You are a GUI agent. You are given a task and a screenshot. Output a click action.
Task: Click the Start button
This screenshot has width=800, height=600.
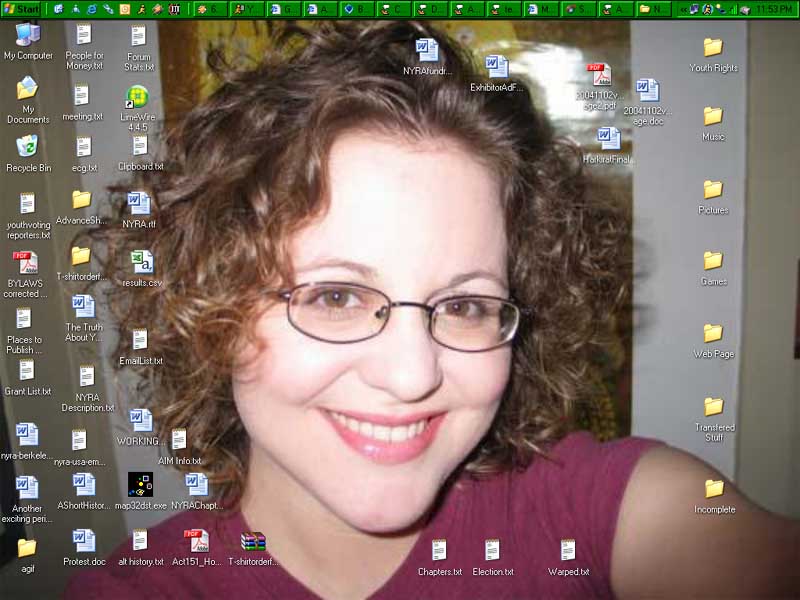(x=23, y=9)
